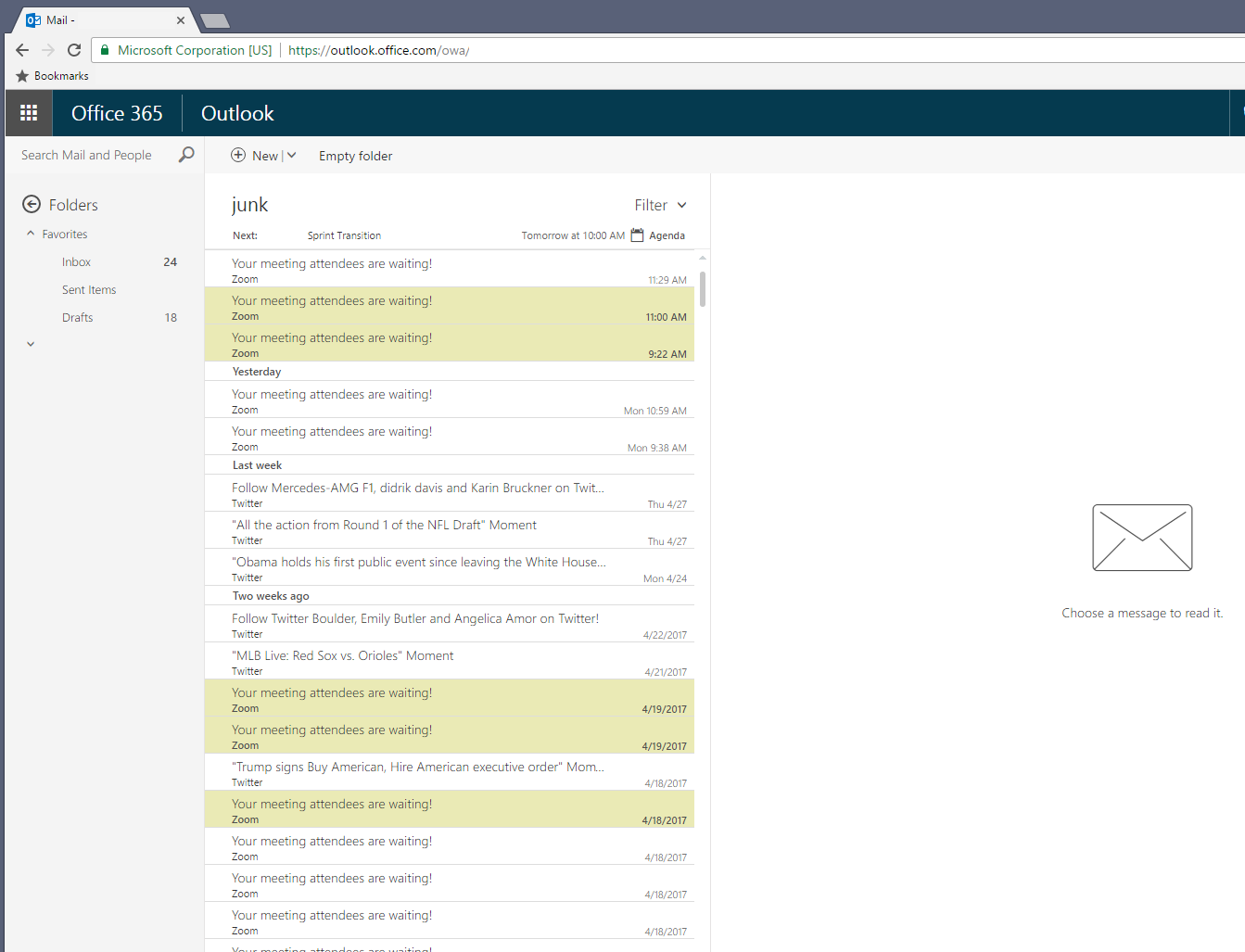Screen dimensions: 1245x952
Task: Open the Drafts folder
Action: click(x=77, y=317)
